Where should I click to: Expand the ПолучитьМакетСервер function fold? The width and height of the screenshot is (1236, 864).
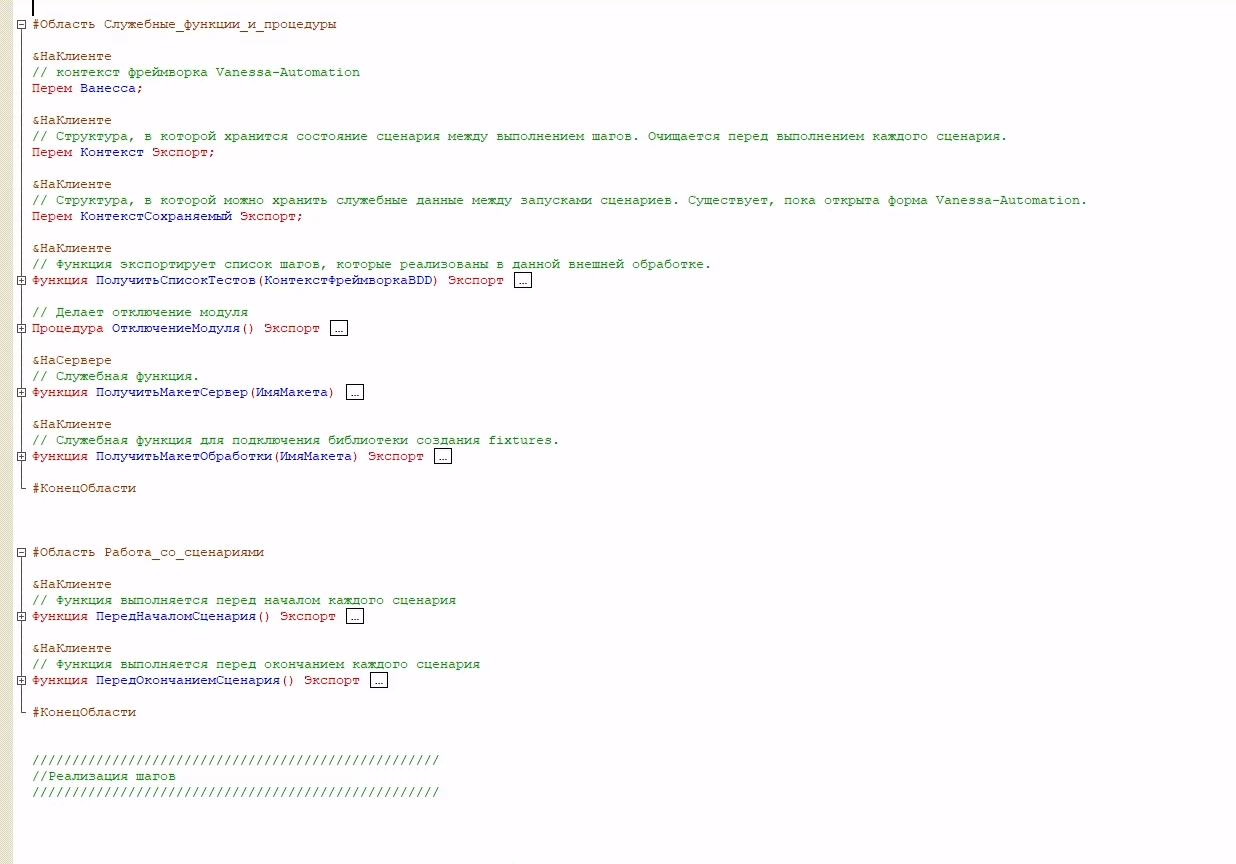[x=21, y=393]
